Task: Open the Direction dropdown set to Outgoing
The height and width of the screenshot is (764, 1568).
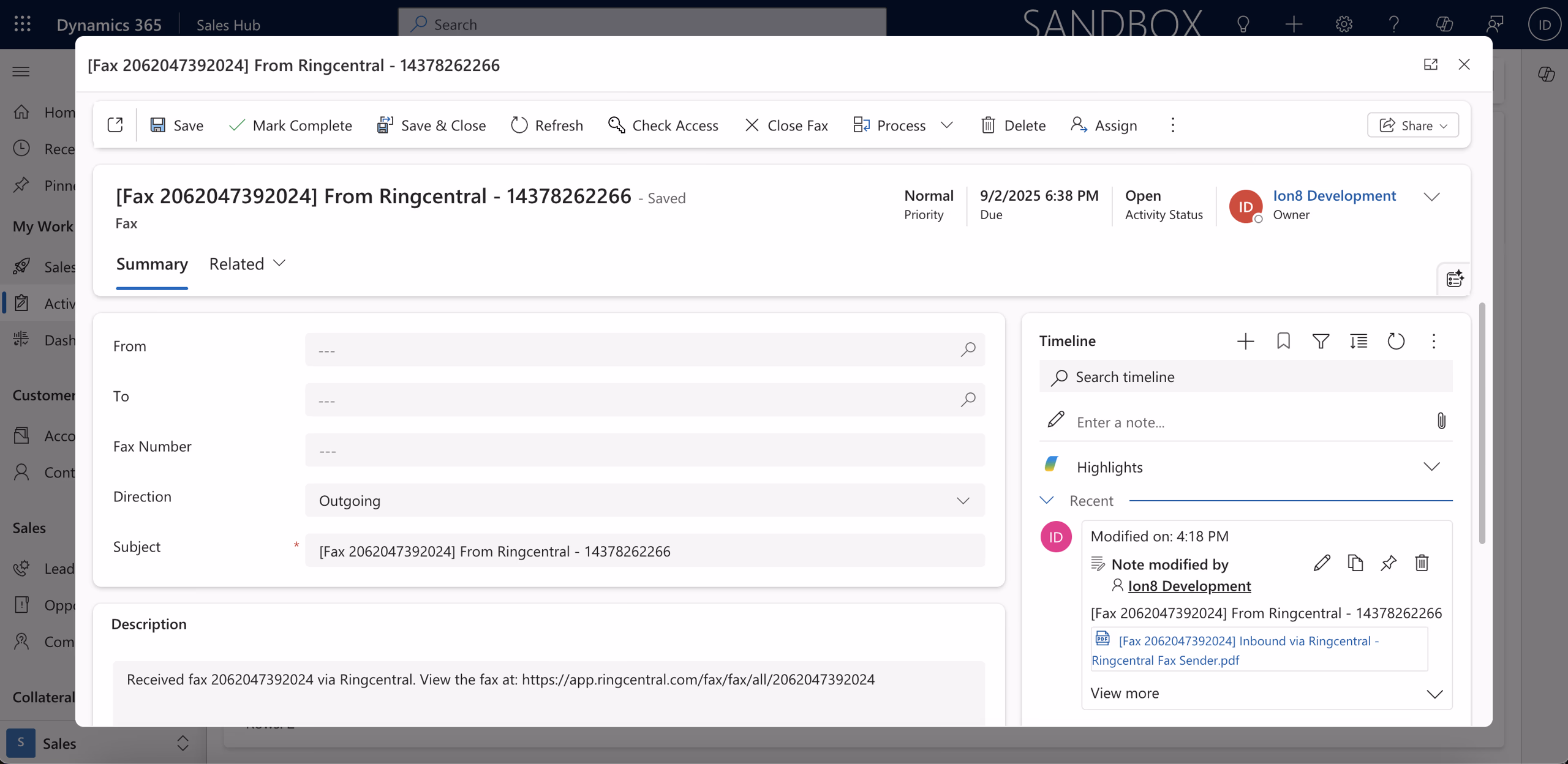Action: click(962, 500)
